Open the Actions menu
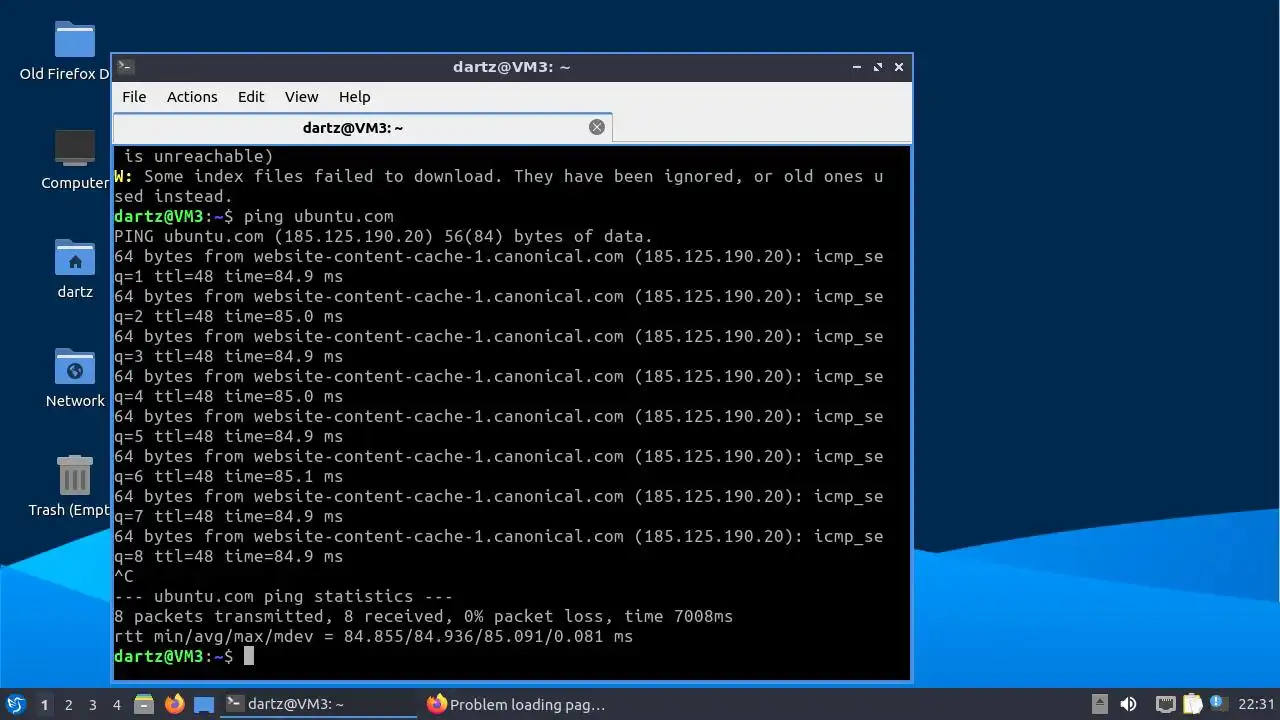 click(192, 97)
